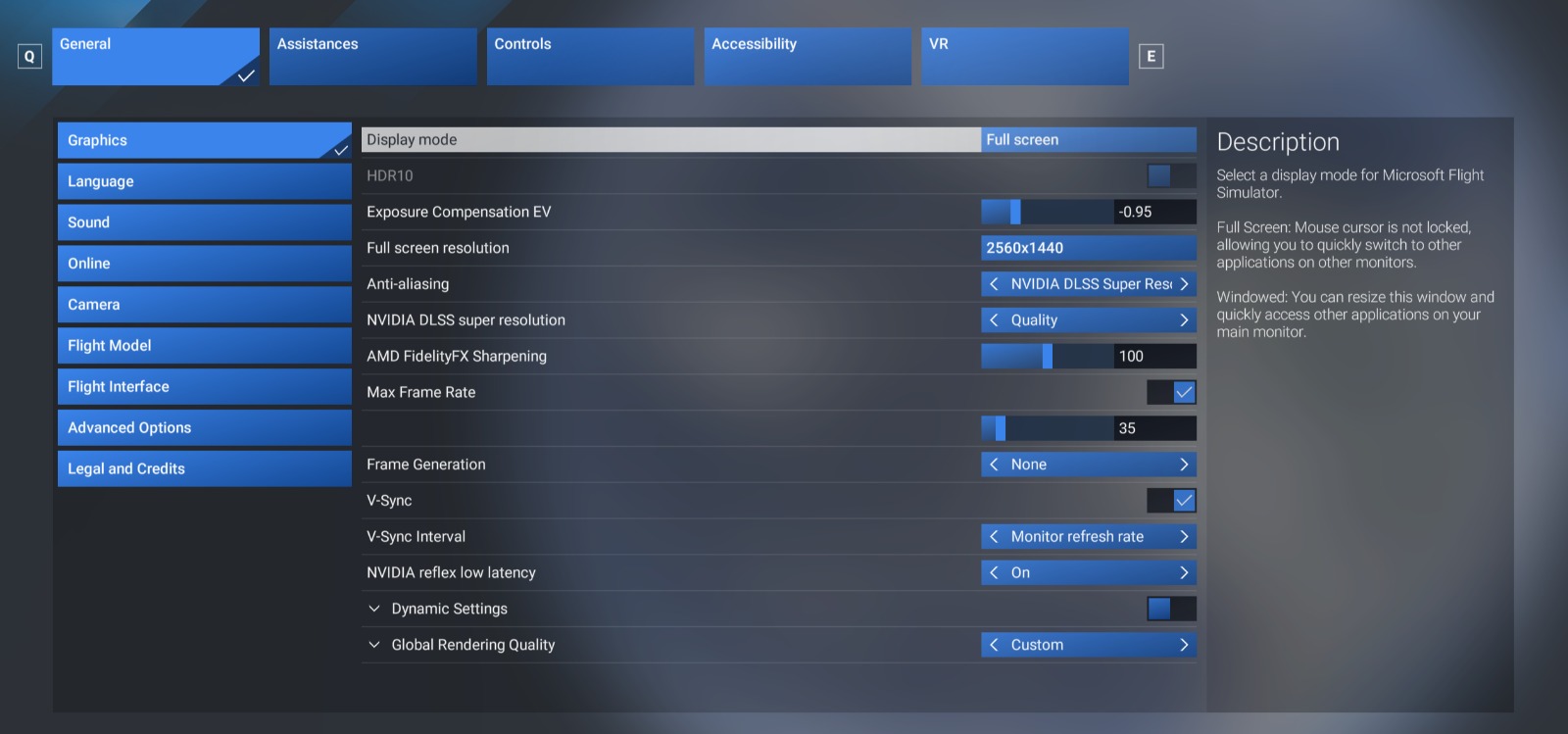Open Camera settings

pyautogui.click(x=205, y=305)
